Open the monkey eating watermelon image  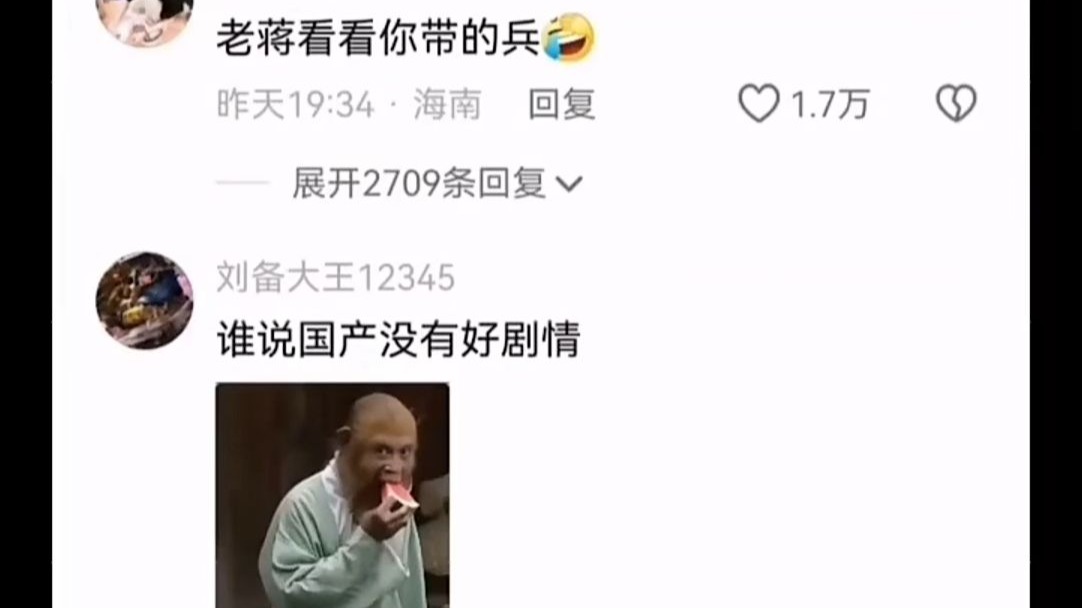click(333, 496)
